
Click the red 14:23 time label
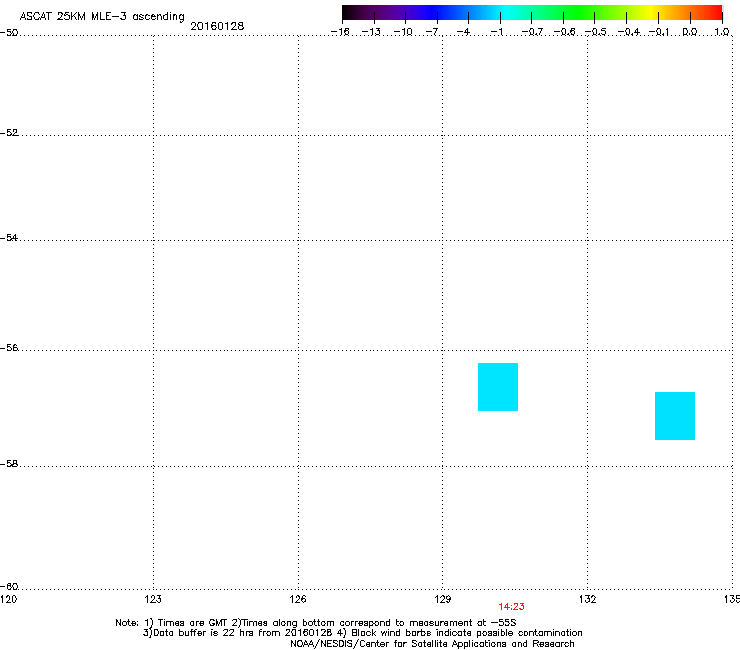511,607
